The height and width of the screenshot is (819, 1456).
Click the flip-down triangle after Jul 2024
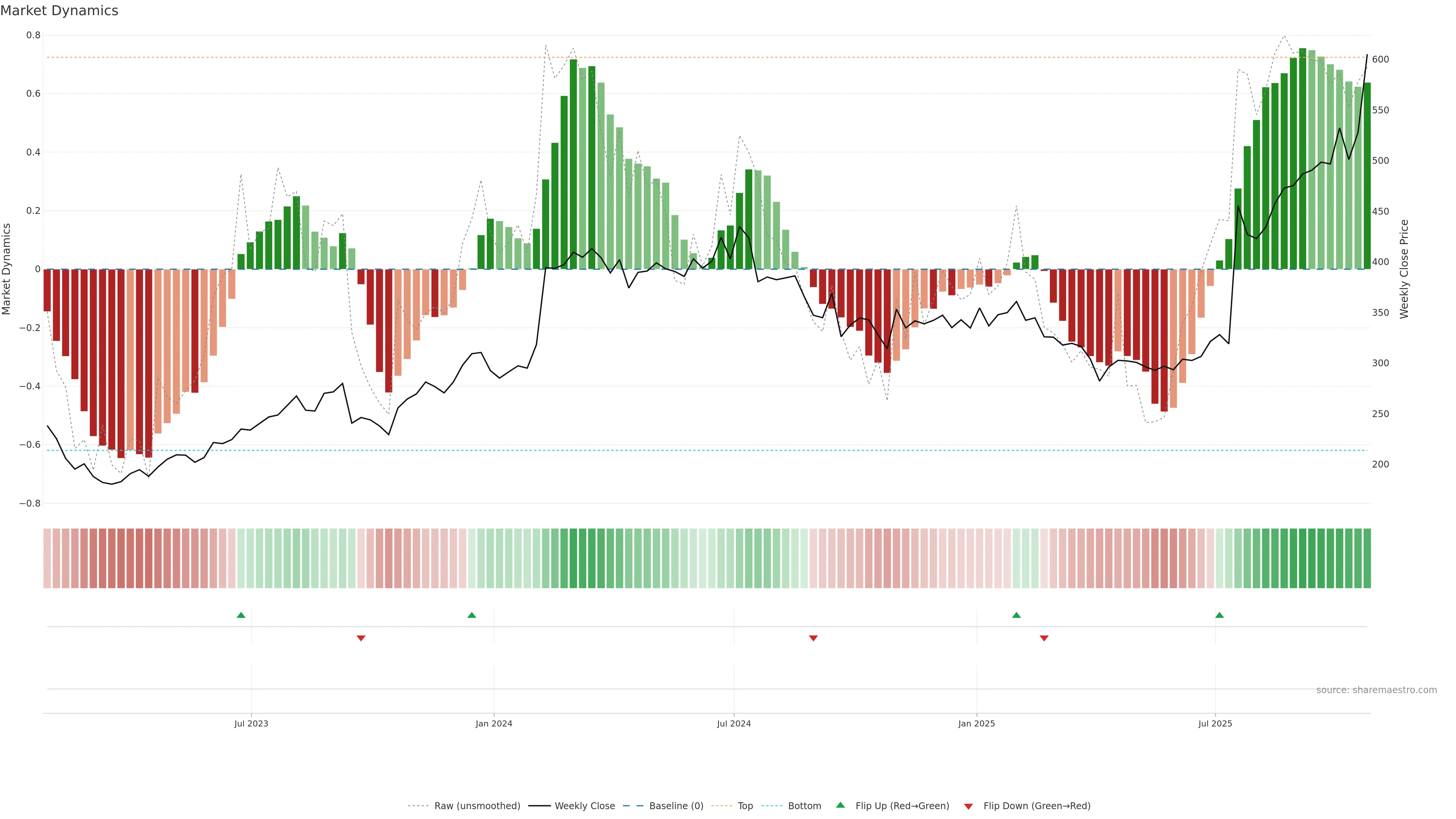[813, 638]
